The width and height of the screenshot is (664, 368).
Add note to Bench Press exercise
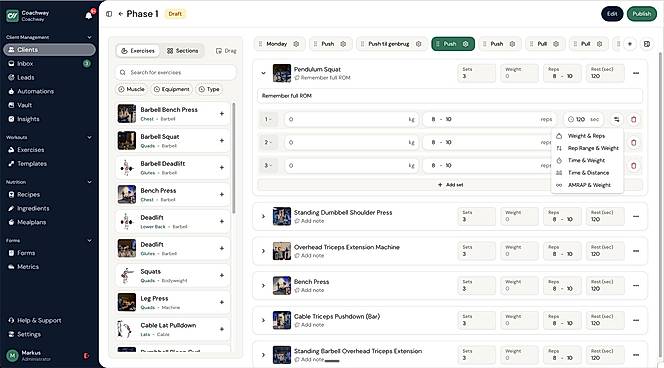pos(309,291)
